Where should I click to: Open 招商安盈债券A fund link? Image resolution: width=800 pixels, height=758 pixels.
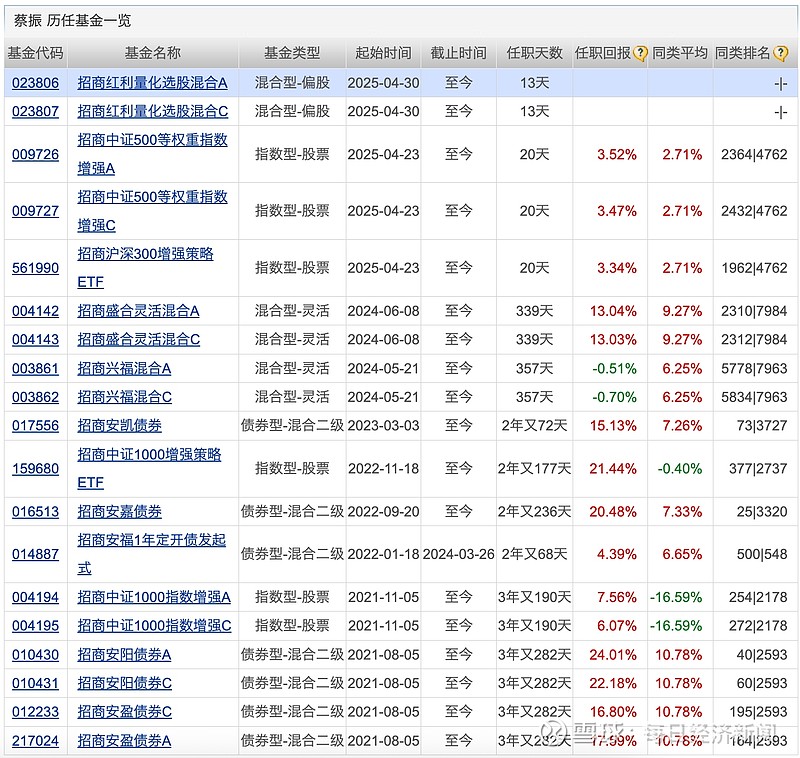click(124, 741)
